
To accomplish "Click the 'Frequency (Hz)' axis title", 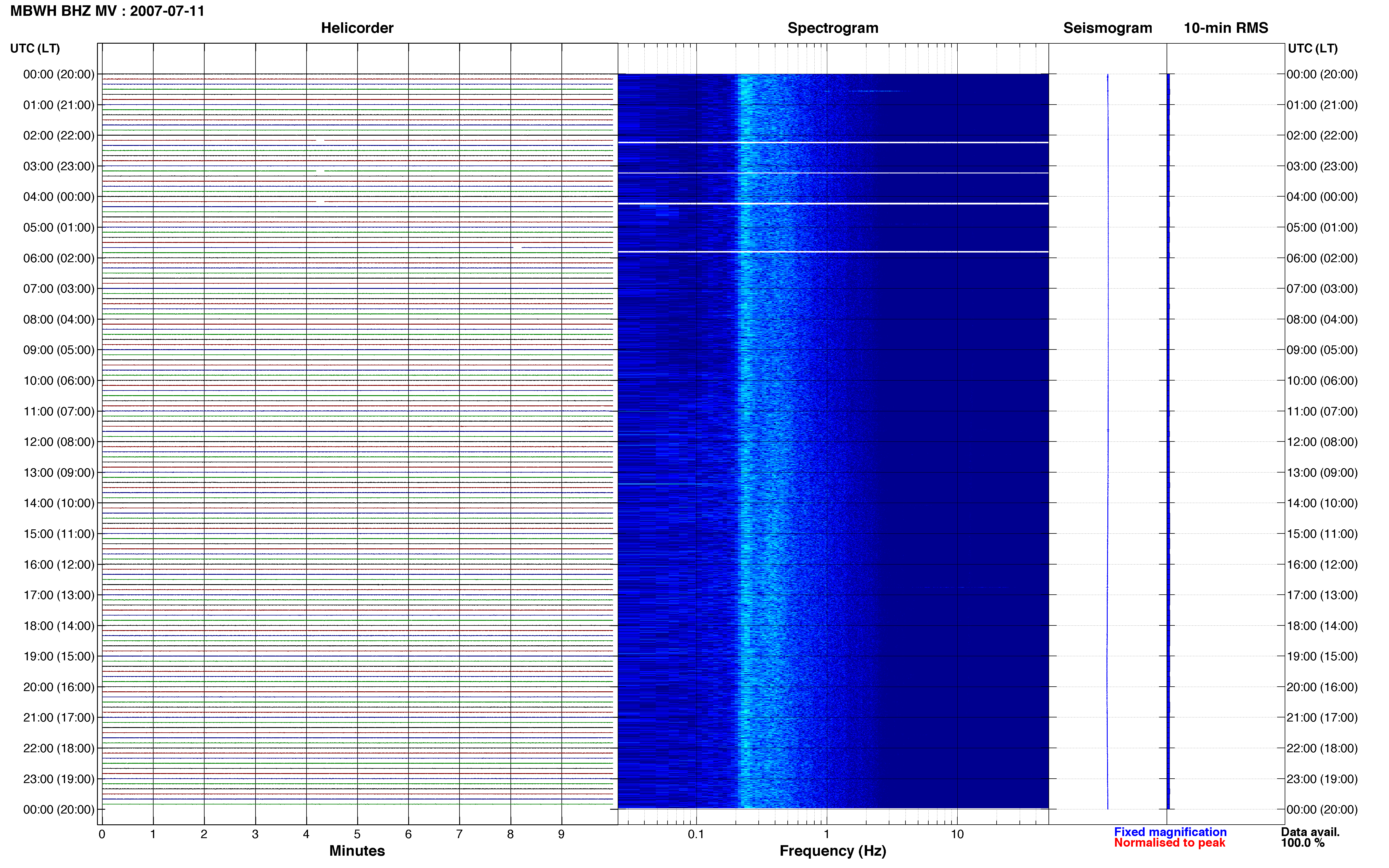I will pyautogui.click(x=833, y=851).
